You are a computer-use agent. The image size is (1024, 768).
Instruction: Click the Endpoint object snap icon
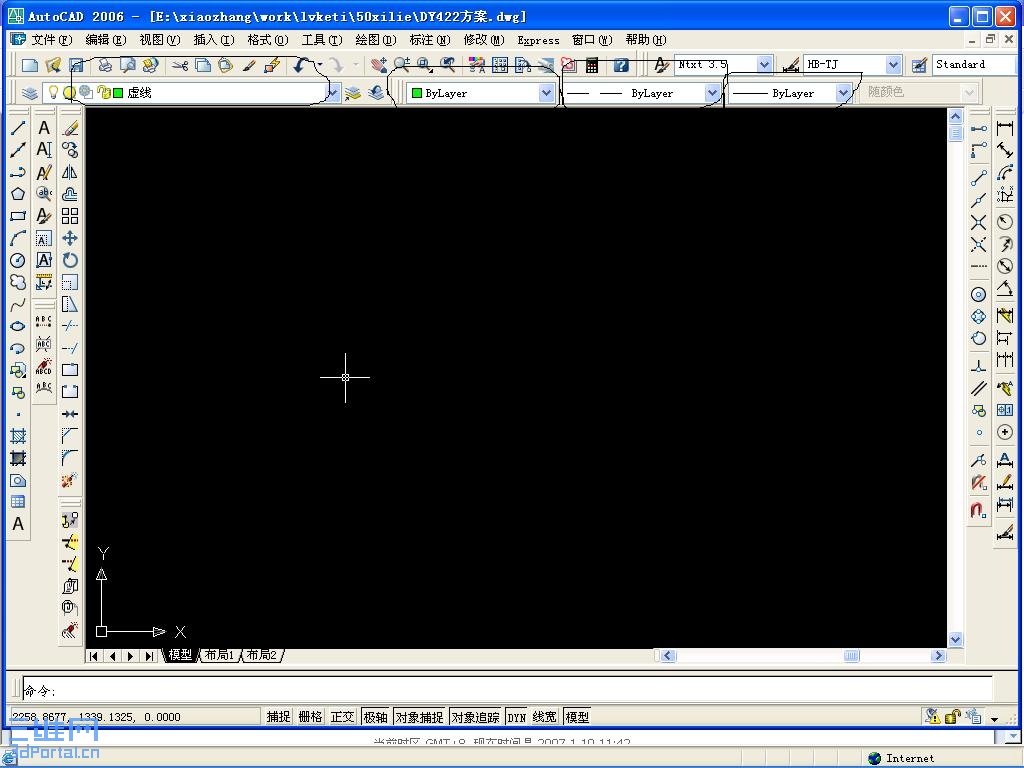(978, 178)
